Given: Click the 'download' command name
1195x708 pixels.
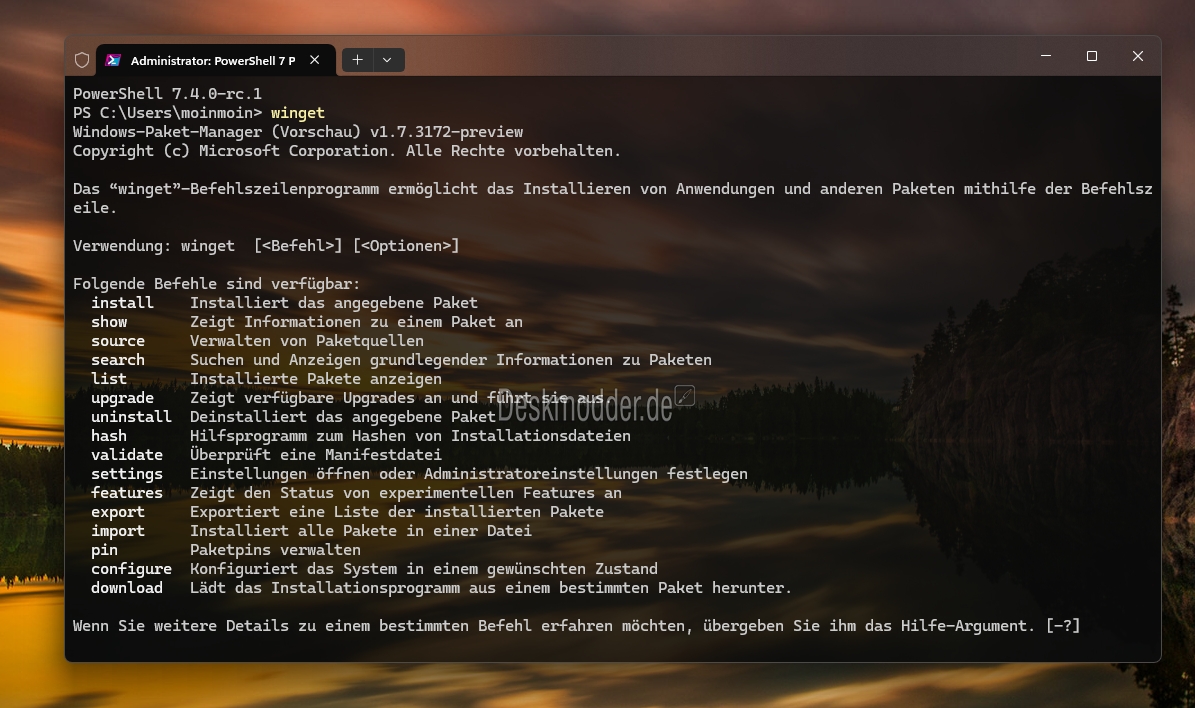Looking at the screenshot, I should tap(127, 588).
